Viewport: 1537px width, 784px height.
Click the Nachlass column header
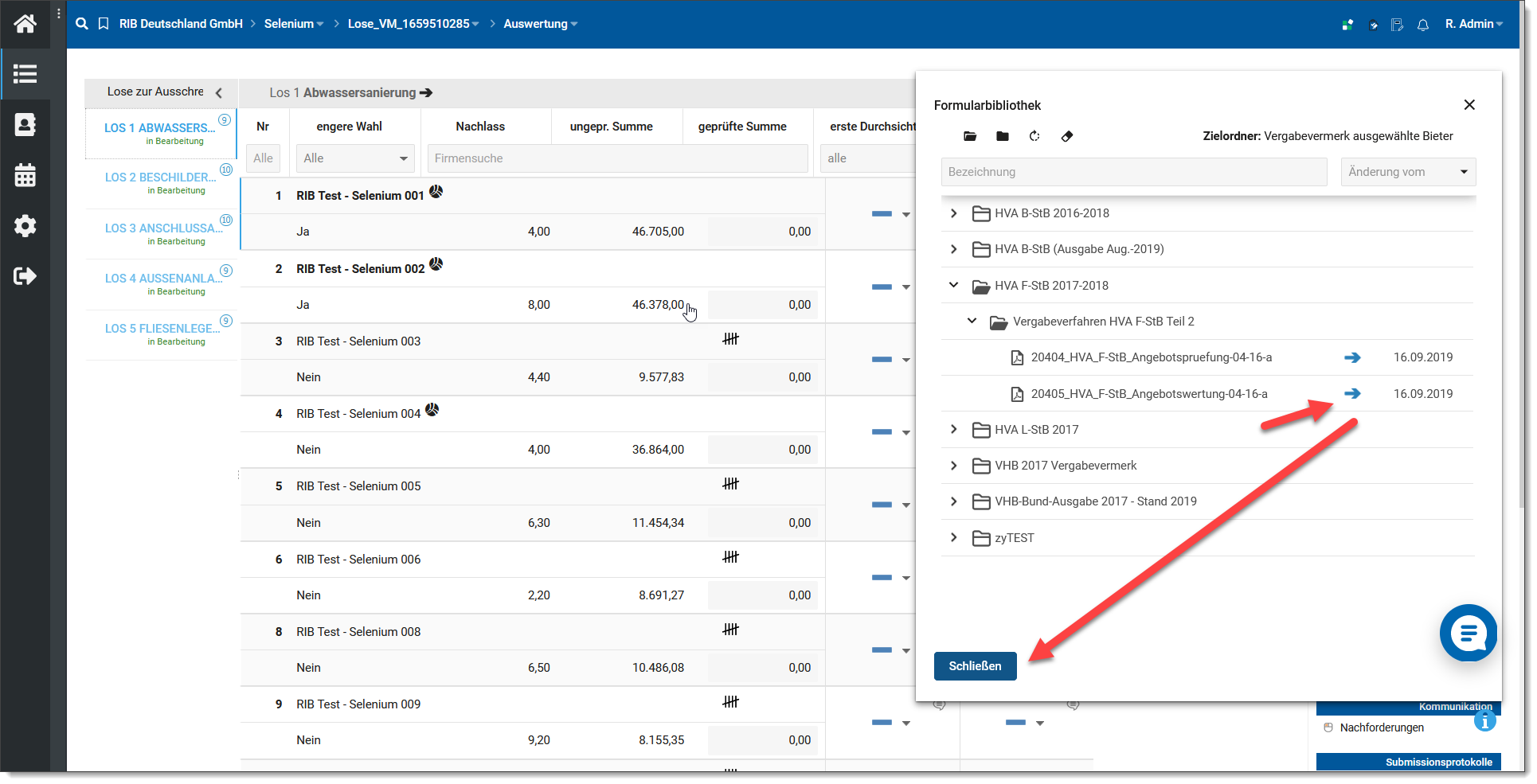[480, 127]
